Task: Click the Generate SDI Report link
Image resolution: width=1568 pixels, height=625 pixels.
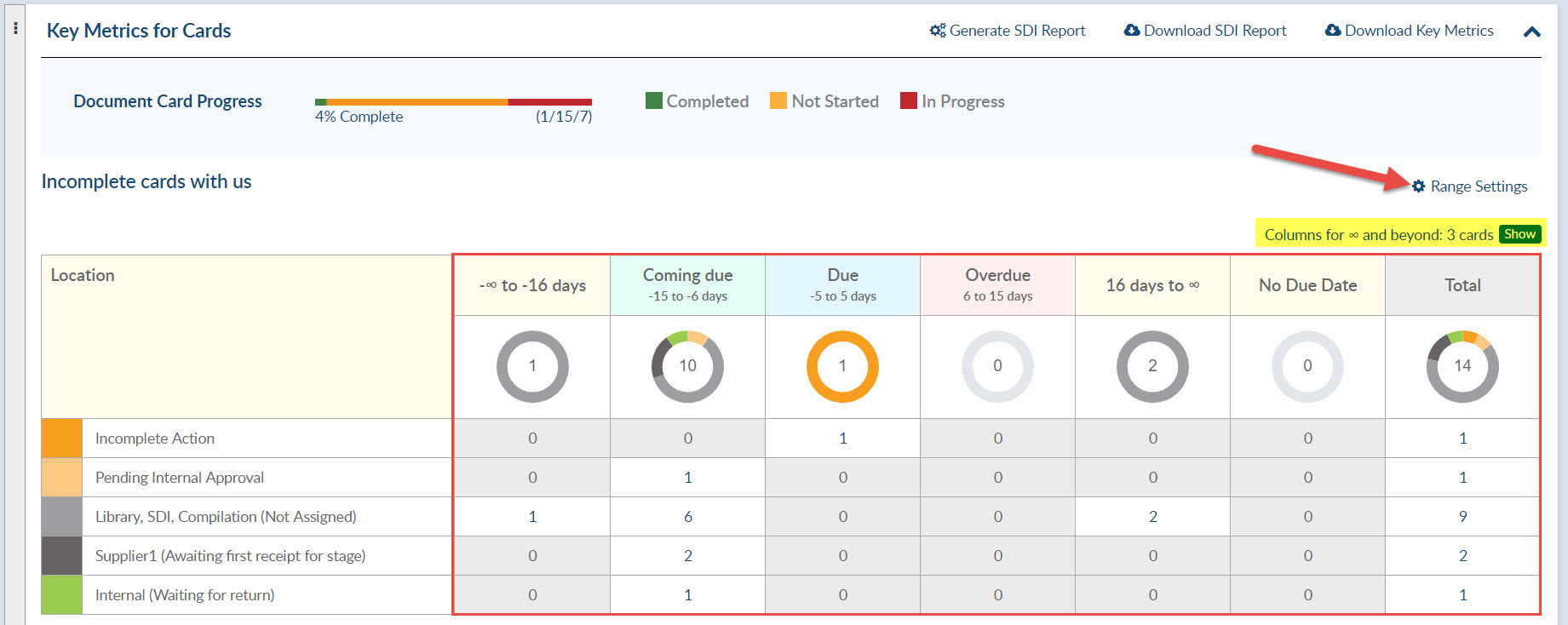Action: [x=1008, y=31]
